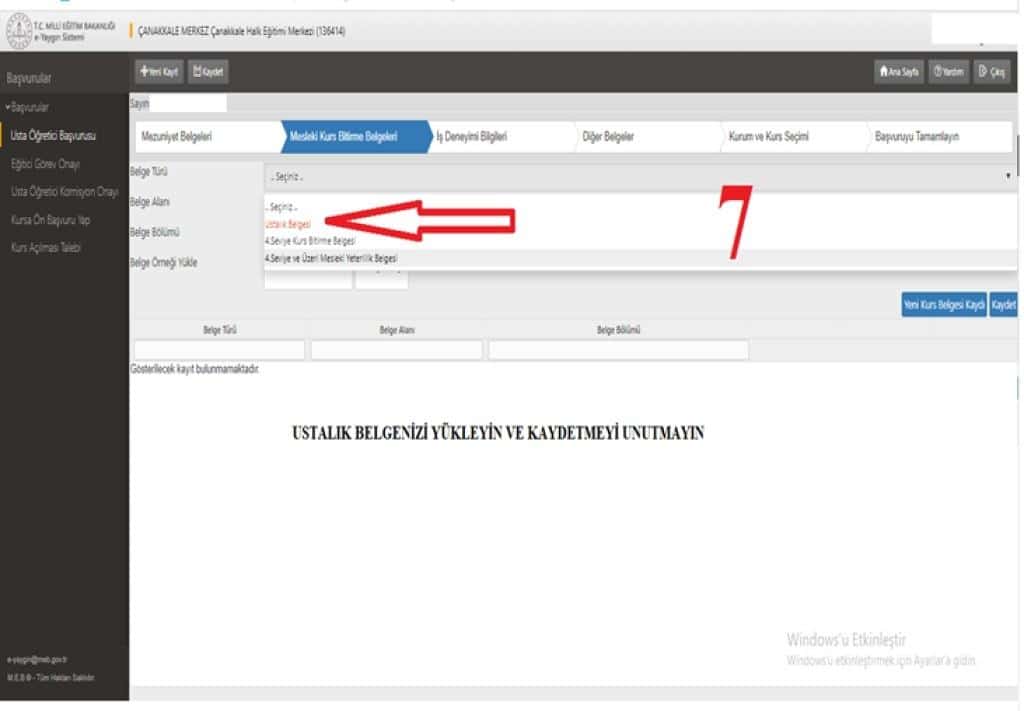Click the Yeni Kayıt toolbar button

158,72
